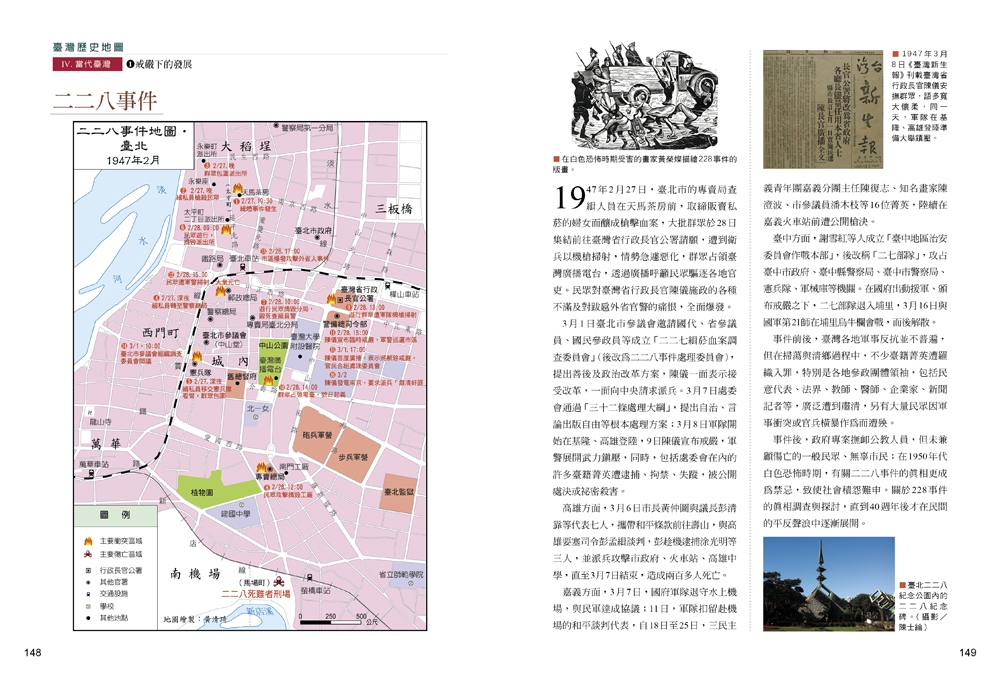
Task: Click the flame icon near 臺灣廣播電台
Action: pyautogui.click(x=268, y=380)
